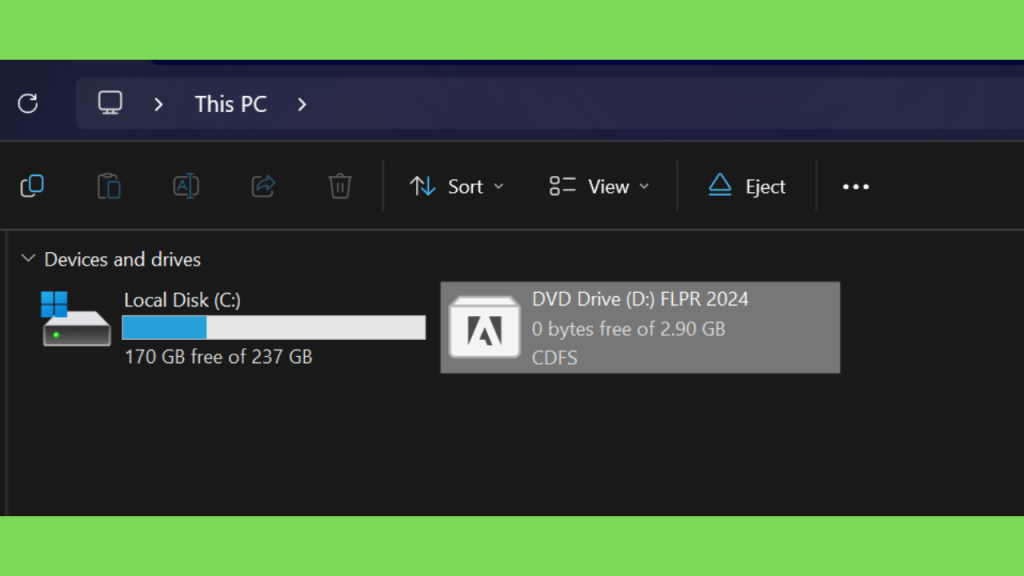Expand the chevron after This PC
The height and width of the screenshot is (576, 1024).
click(x=302, y=104)
